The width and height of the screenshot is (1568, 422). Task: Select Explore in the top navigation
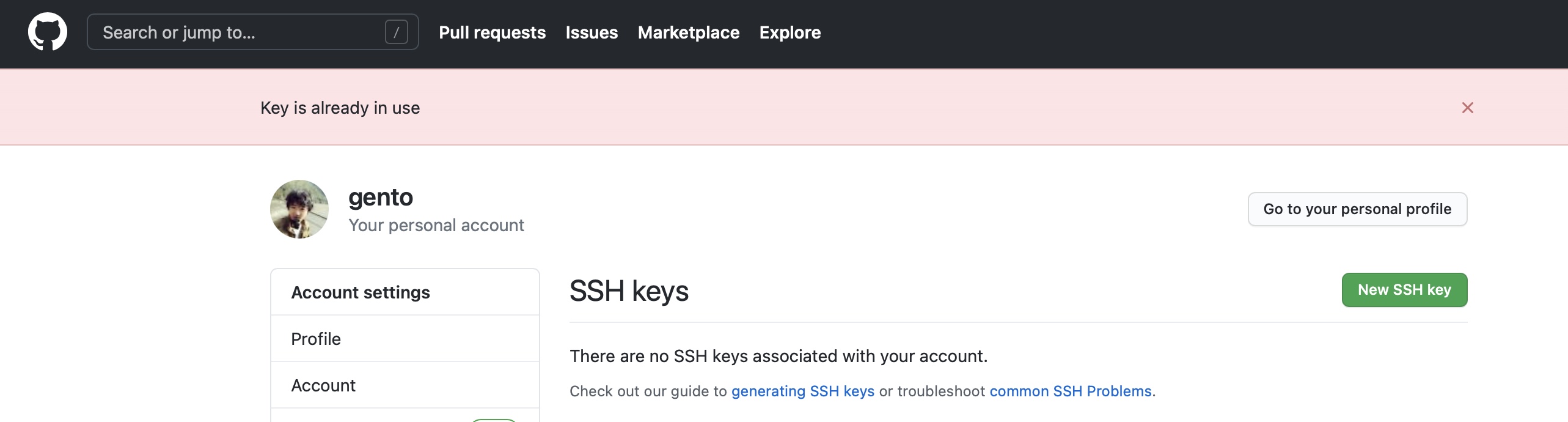[789, 32]
